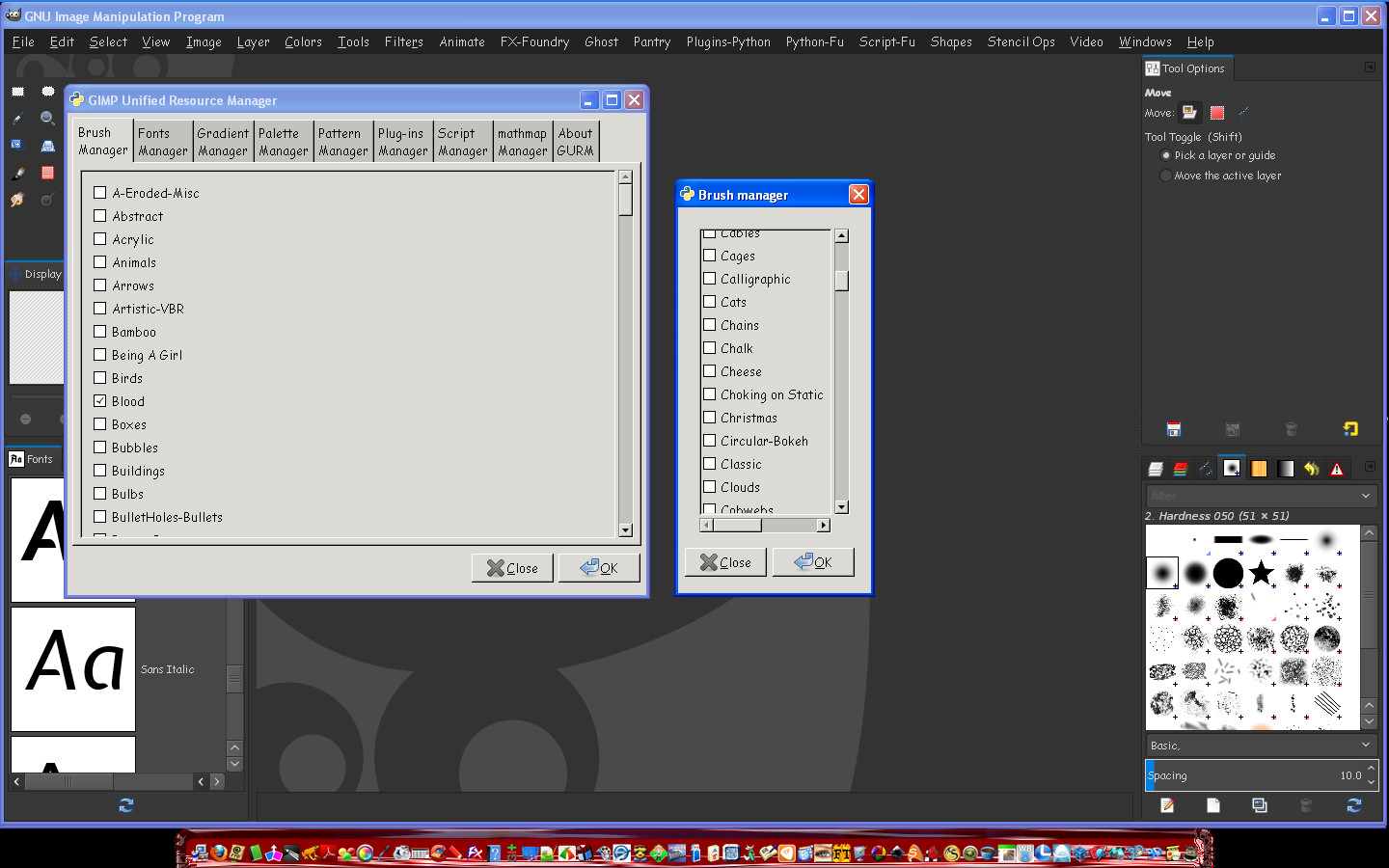The image size is (1389, 868).
Task: Check the Cats checkbox in Brush manager
Action: 709,302
